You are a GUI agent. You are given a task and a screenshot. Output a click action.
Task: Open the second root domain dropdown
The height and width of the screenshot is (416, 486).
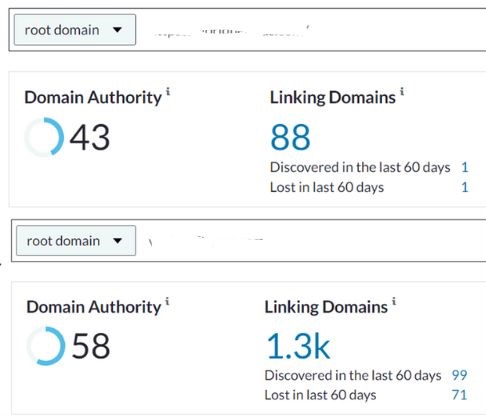click(x=76, y=240)
